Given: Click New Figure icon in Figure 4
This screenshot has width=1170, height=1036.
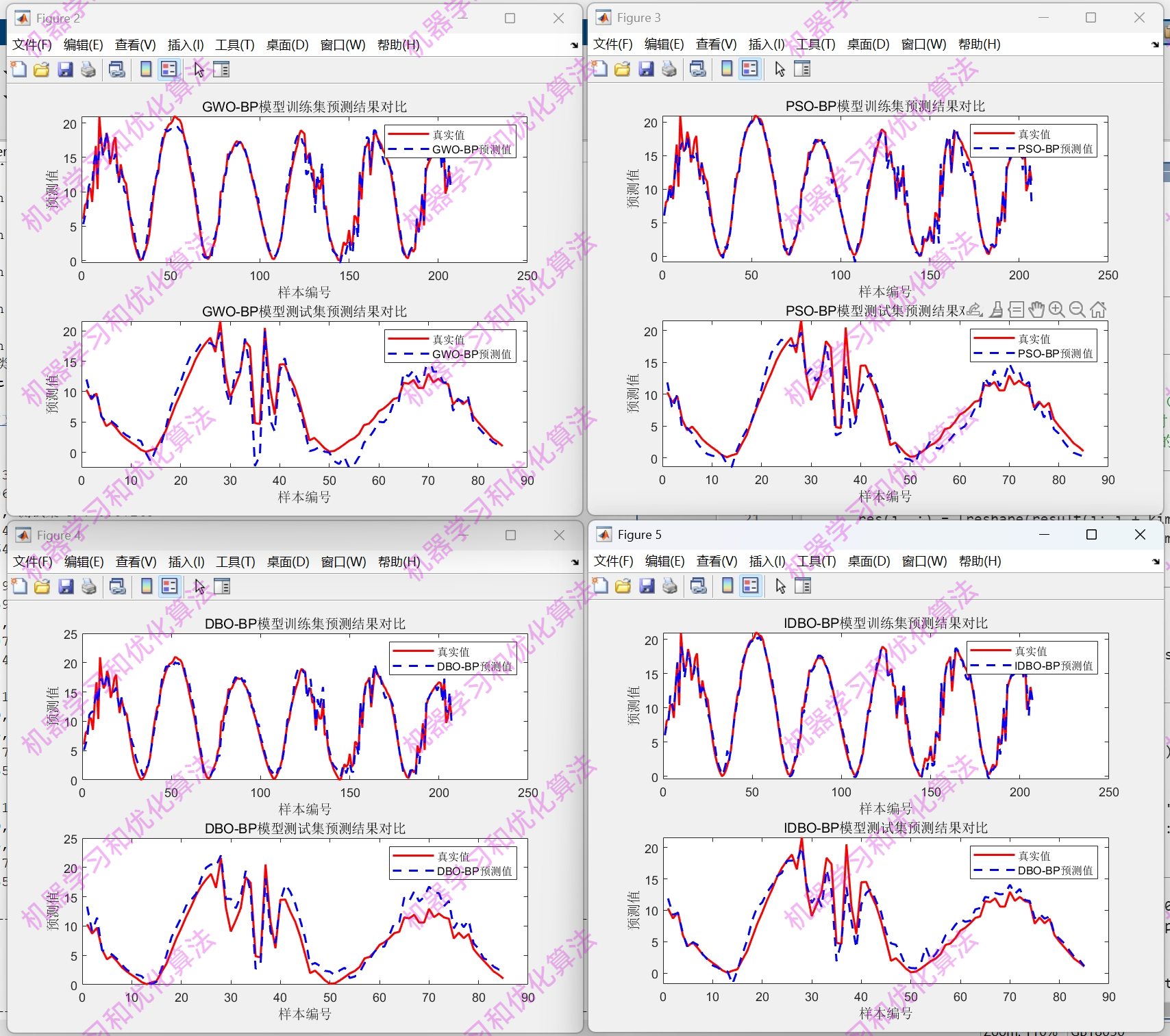Looking at the screenshot, I should click(x=20, y=586).
